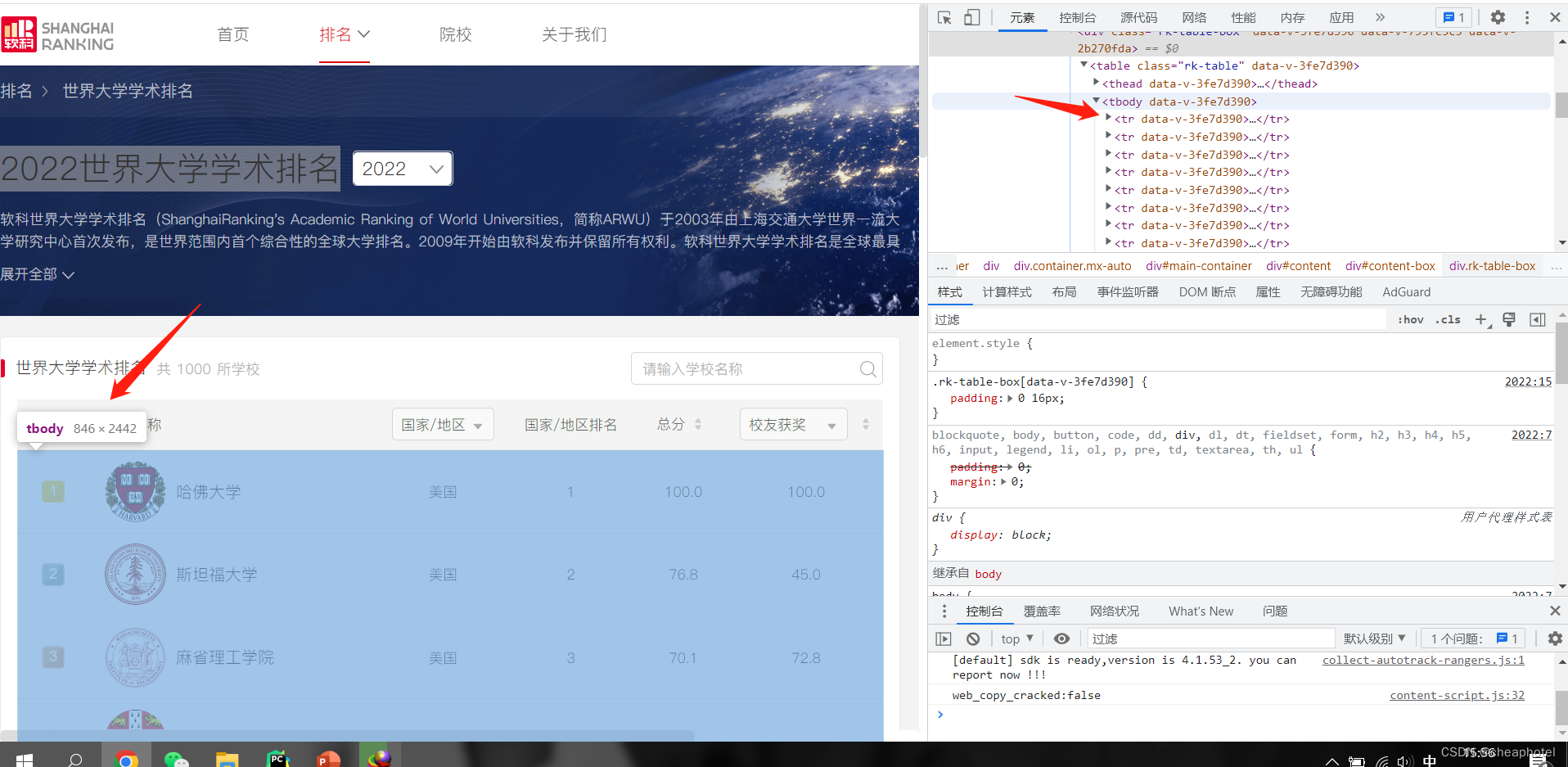Click the styles 过滤 filter field

click(1158, 320)
